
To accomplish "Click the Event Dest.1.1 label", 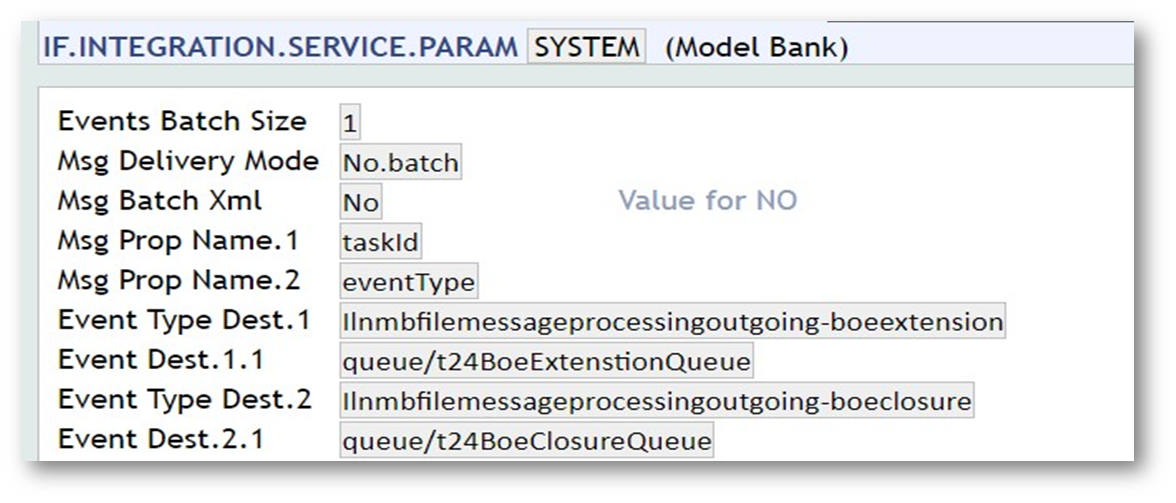I will pos(161,360).
